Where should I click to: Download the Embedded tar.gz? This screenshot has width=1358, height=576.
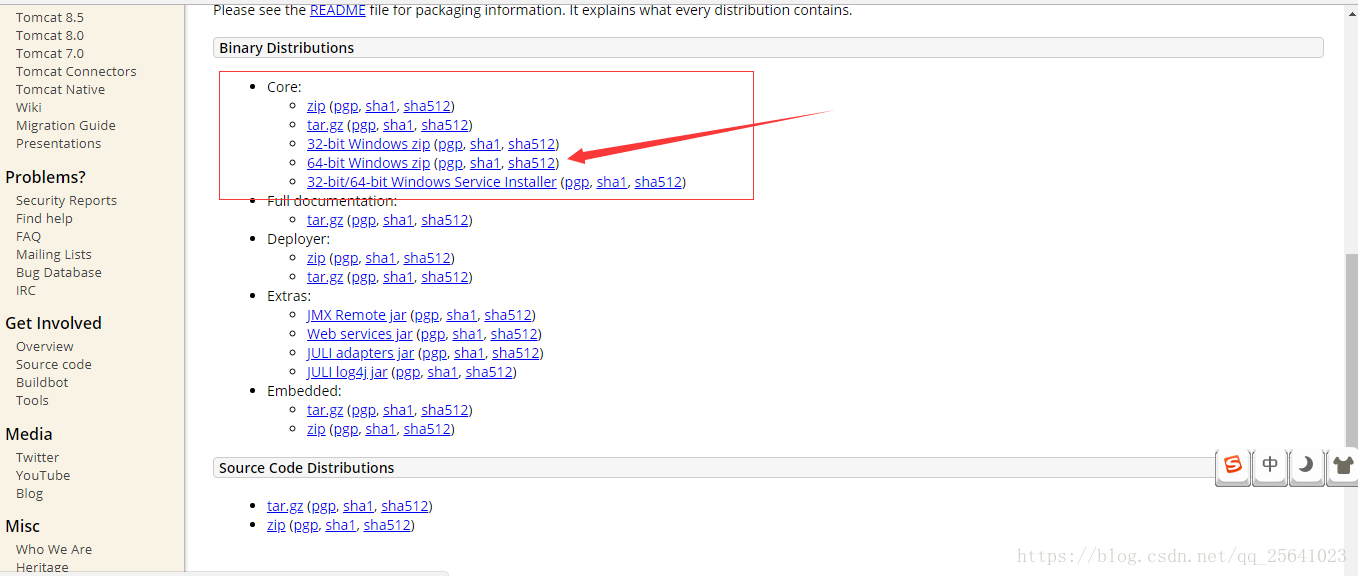click(x=325, y=410)
